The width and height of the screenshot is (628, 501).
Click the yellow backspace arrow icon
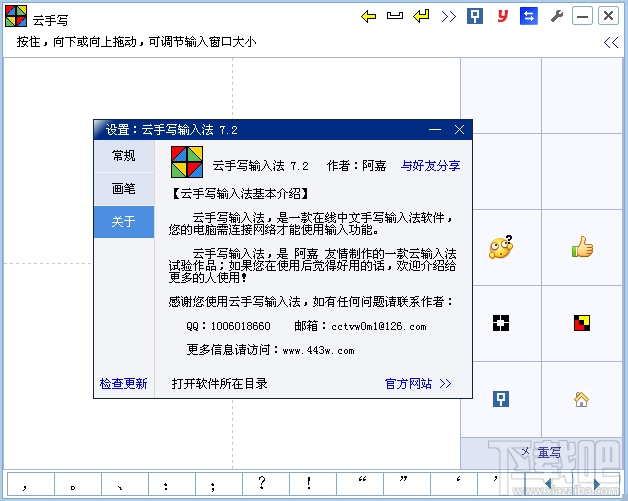368,16
